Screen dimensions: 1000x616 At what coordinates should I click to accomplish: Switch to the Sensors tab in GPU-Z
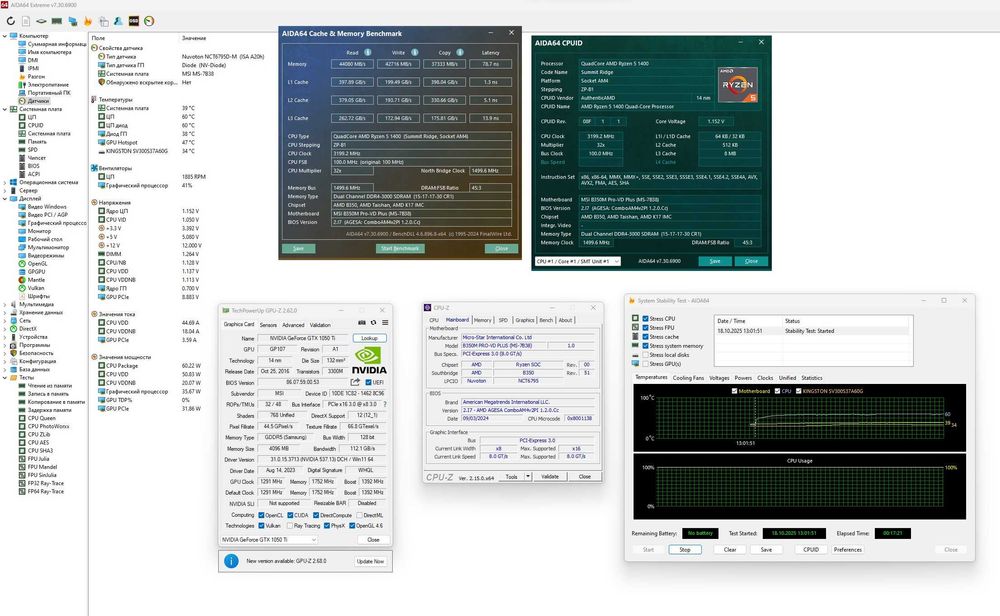click(268, 325)
